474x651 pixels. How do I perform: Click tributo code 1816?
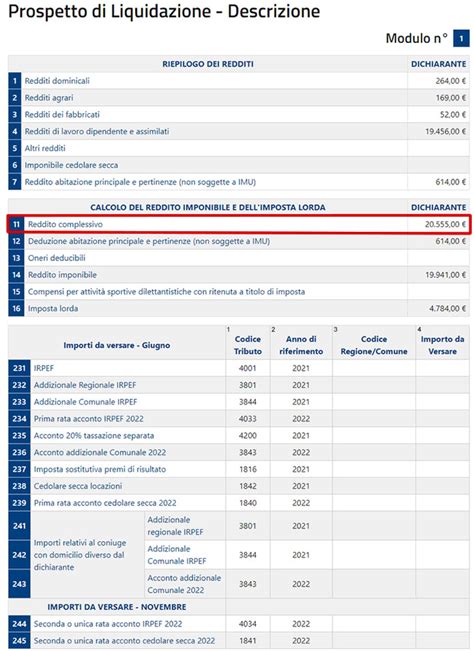pos(247,469)
